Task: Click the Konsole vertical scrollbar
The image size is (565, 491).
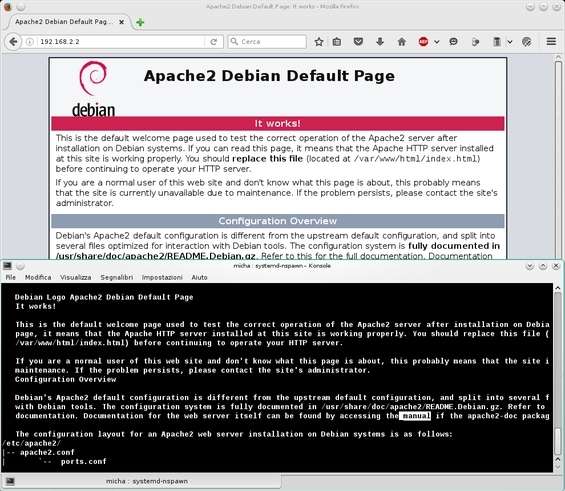Action: tap(557, 373)
